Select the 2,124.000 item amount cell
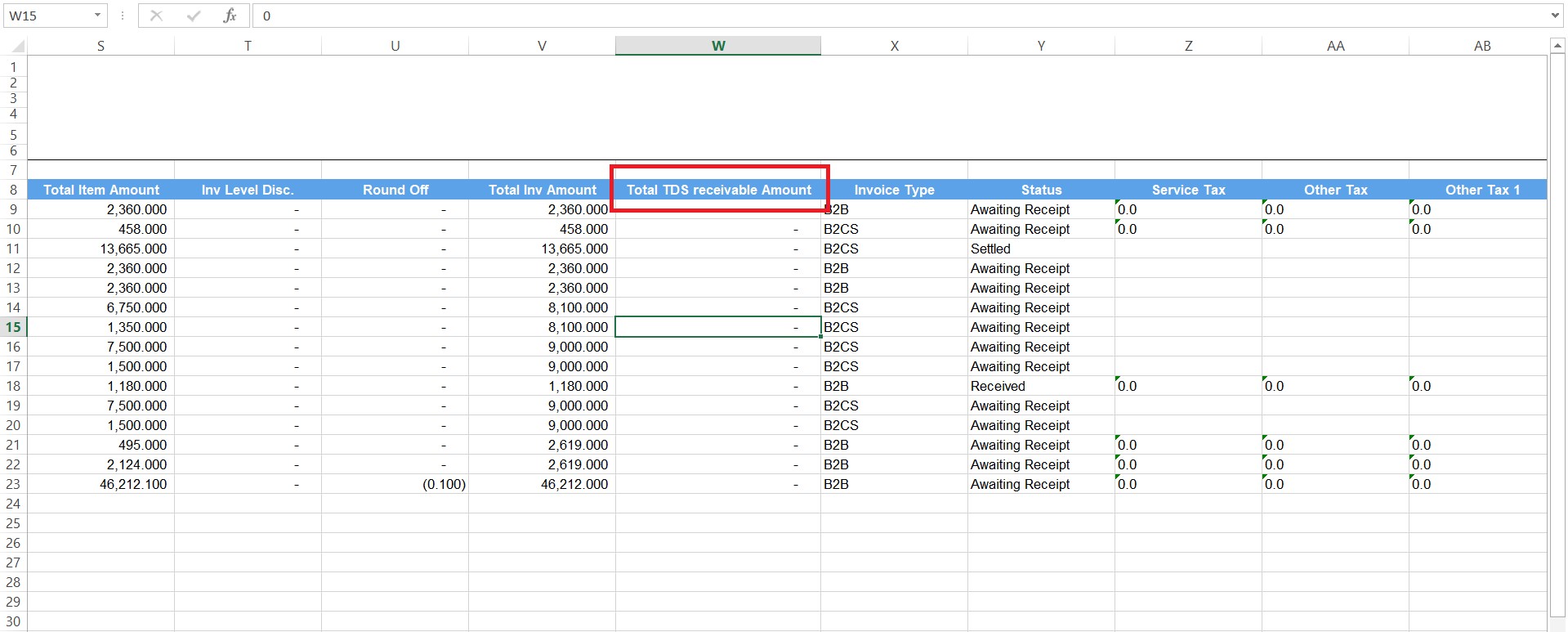The height and width of the screenshot is (632, 1568). [x=101, y=464]
